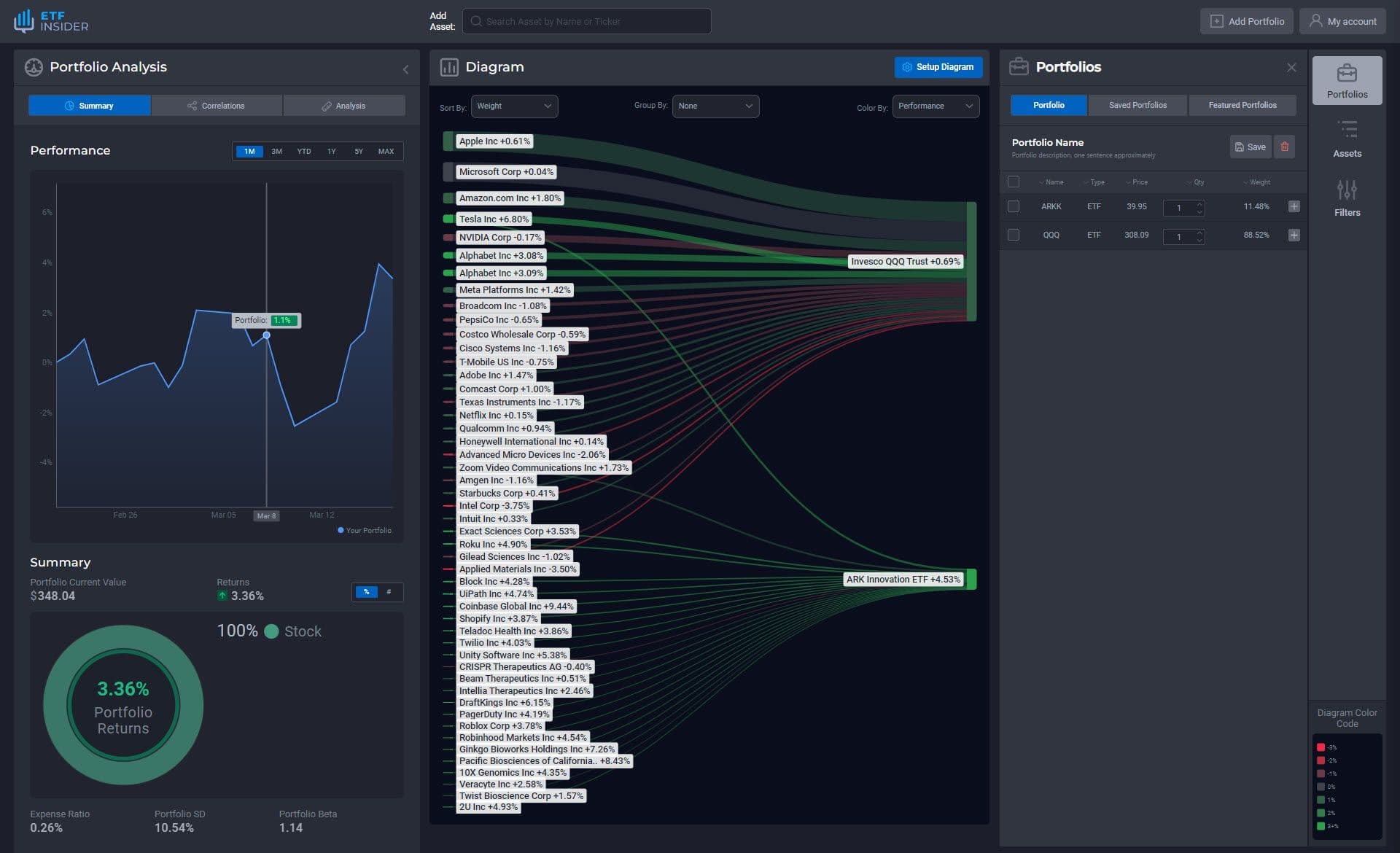The image size is (1400, 853).
Task: Click the Setup Diagram button
Action: [938, 67]
